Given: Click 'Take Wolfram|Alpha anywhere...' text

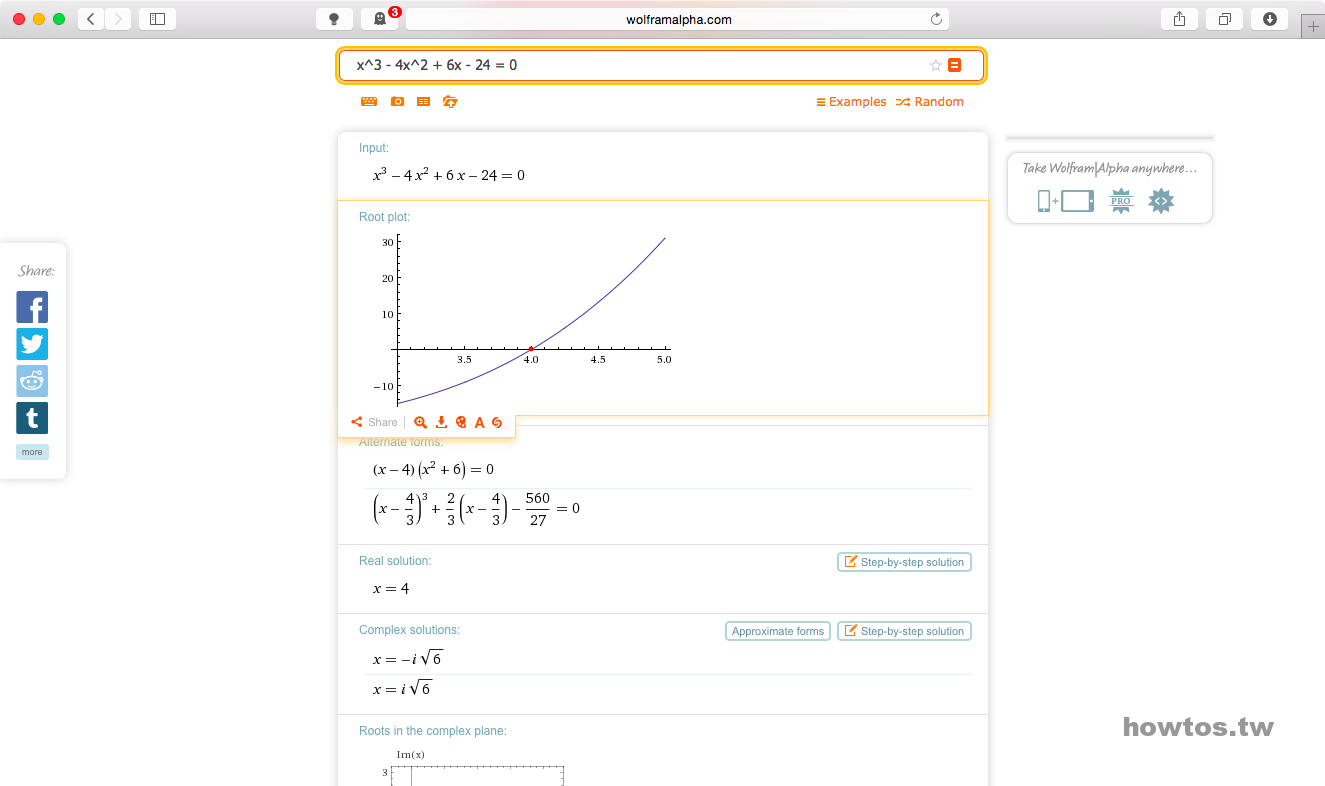Looking at the screenshot, I should pyautogui.click(x=1110, y=168).
